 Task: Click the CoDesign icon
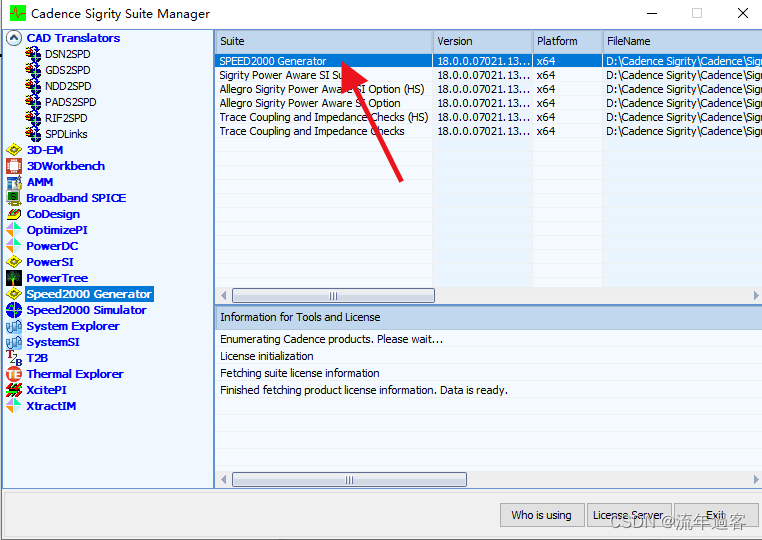[14, 214]
